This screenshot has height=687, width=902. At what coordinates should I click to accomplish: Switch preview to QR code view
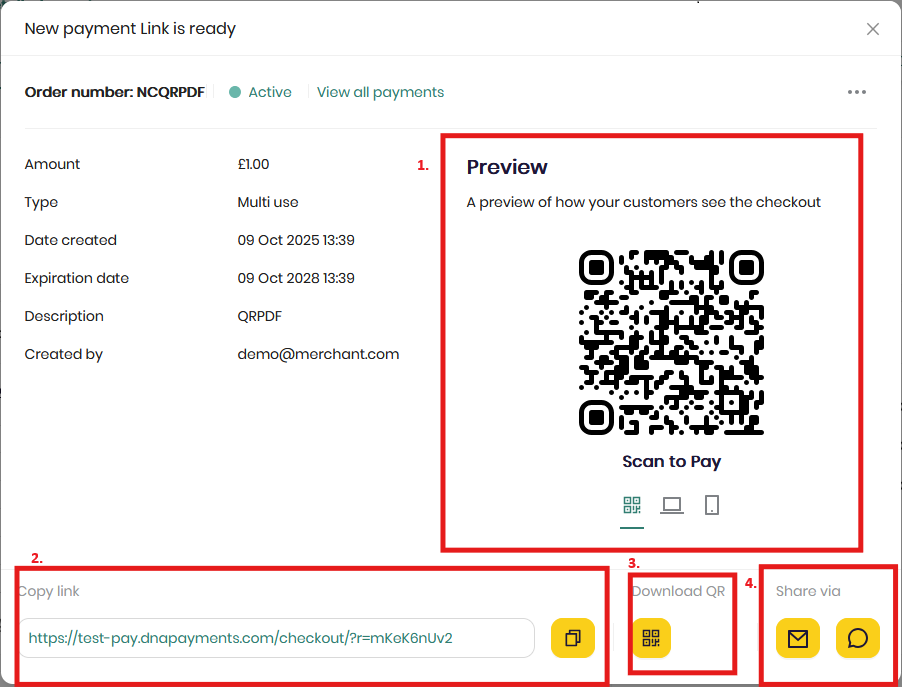click(x=632, y=505)
